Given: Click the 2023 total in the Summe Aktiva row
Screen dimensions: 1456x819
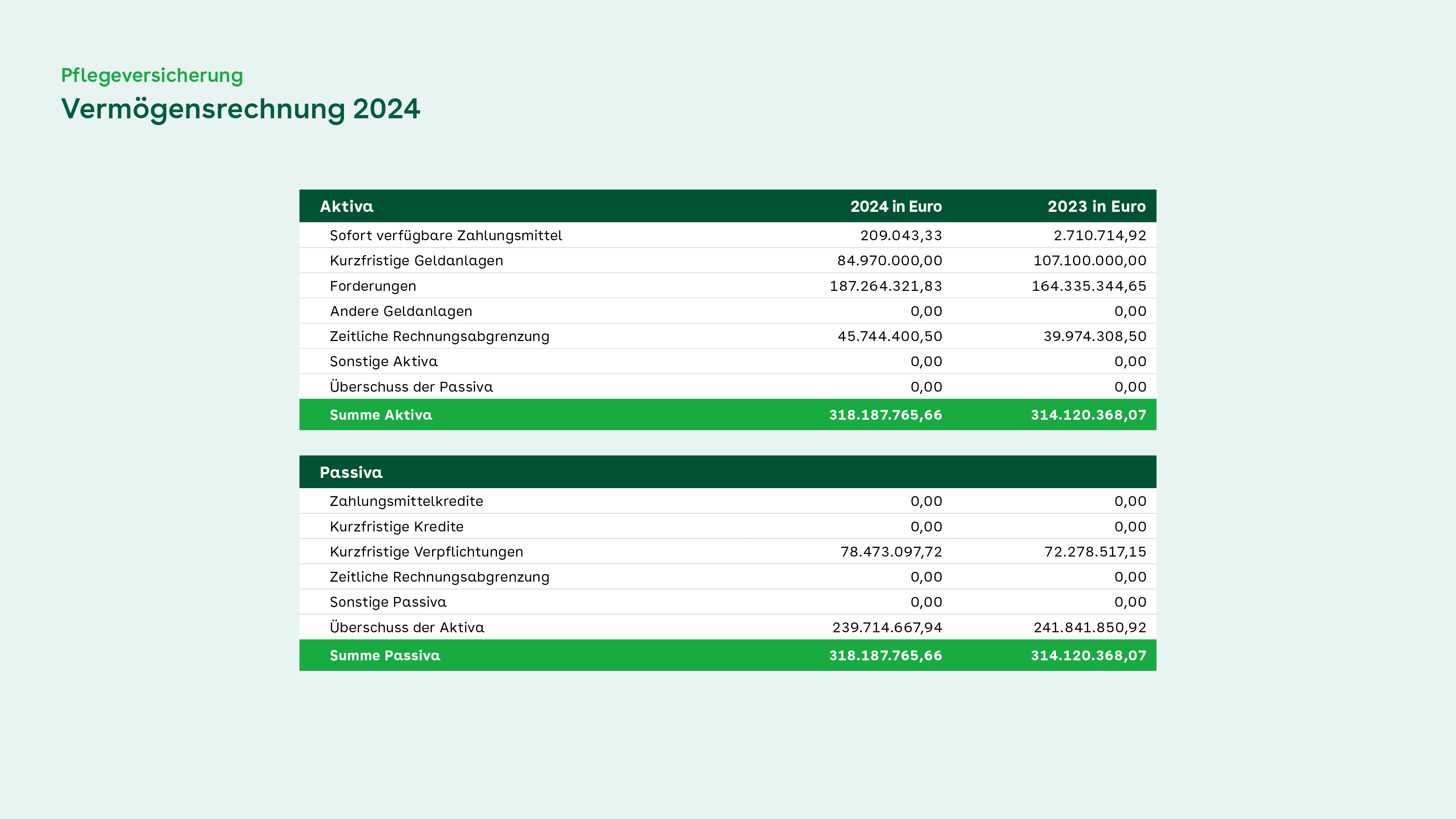Looking at the screenshot, I should (x=1089, y=415).
